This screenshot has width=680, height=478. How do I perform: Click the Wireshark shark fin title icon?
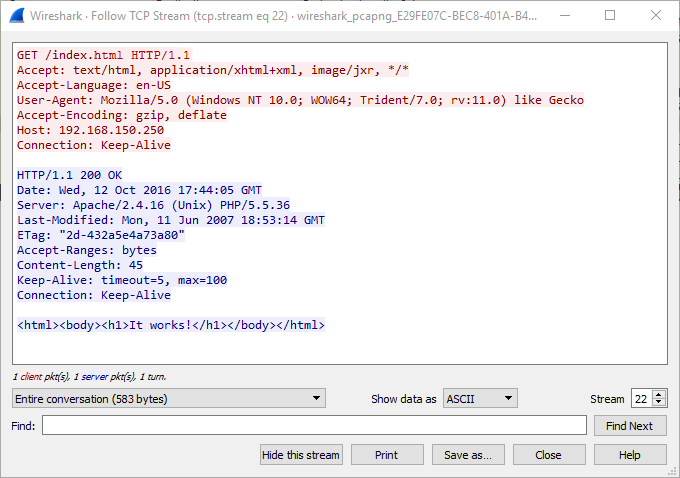(16, 16)
